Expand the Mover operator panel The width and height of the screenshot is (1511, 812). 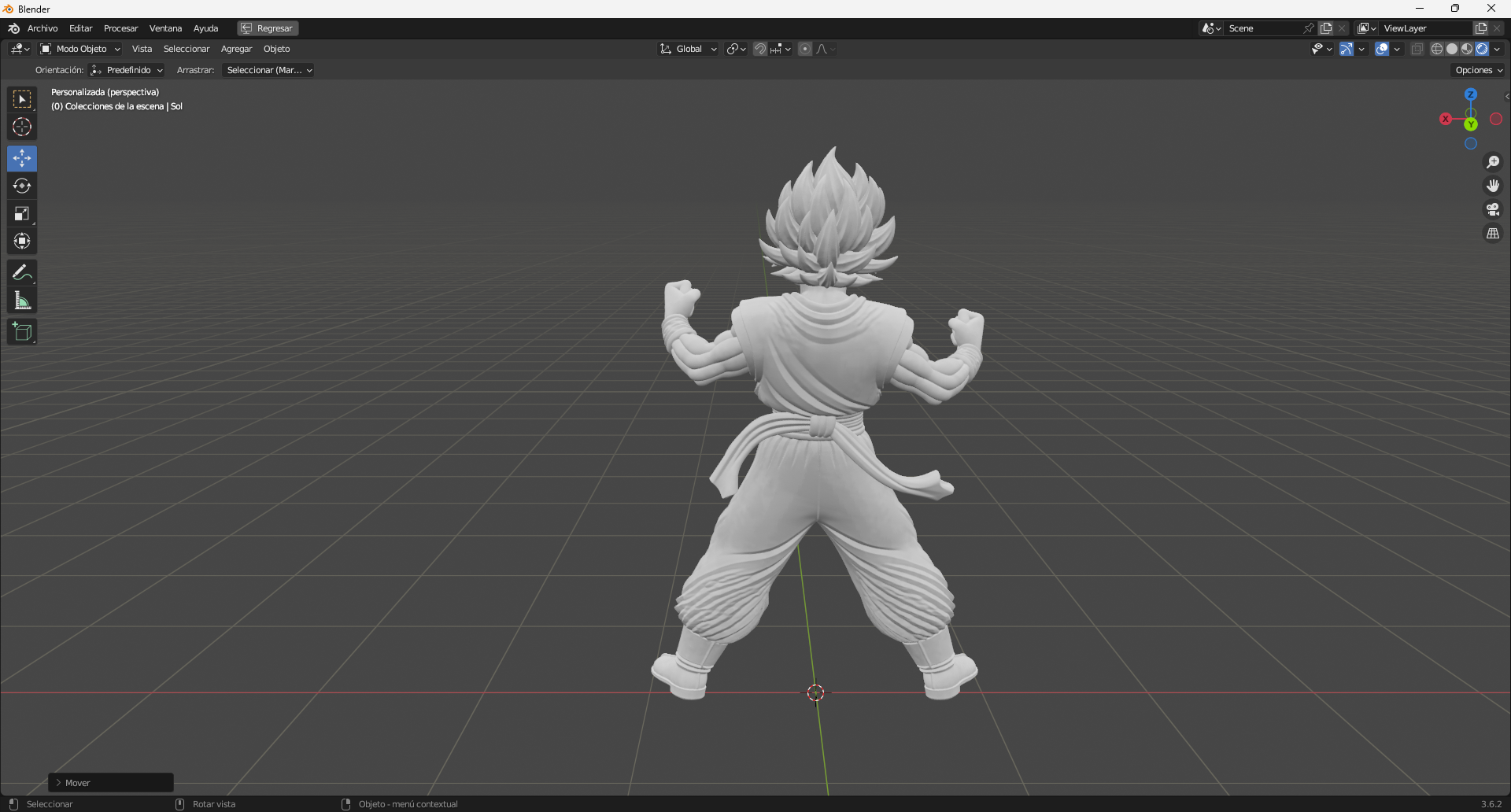coord(57,782)
